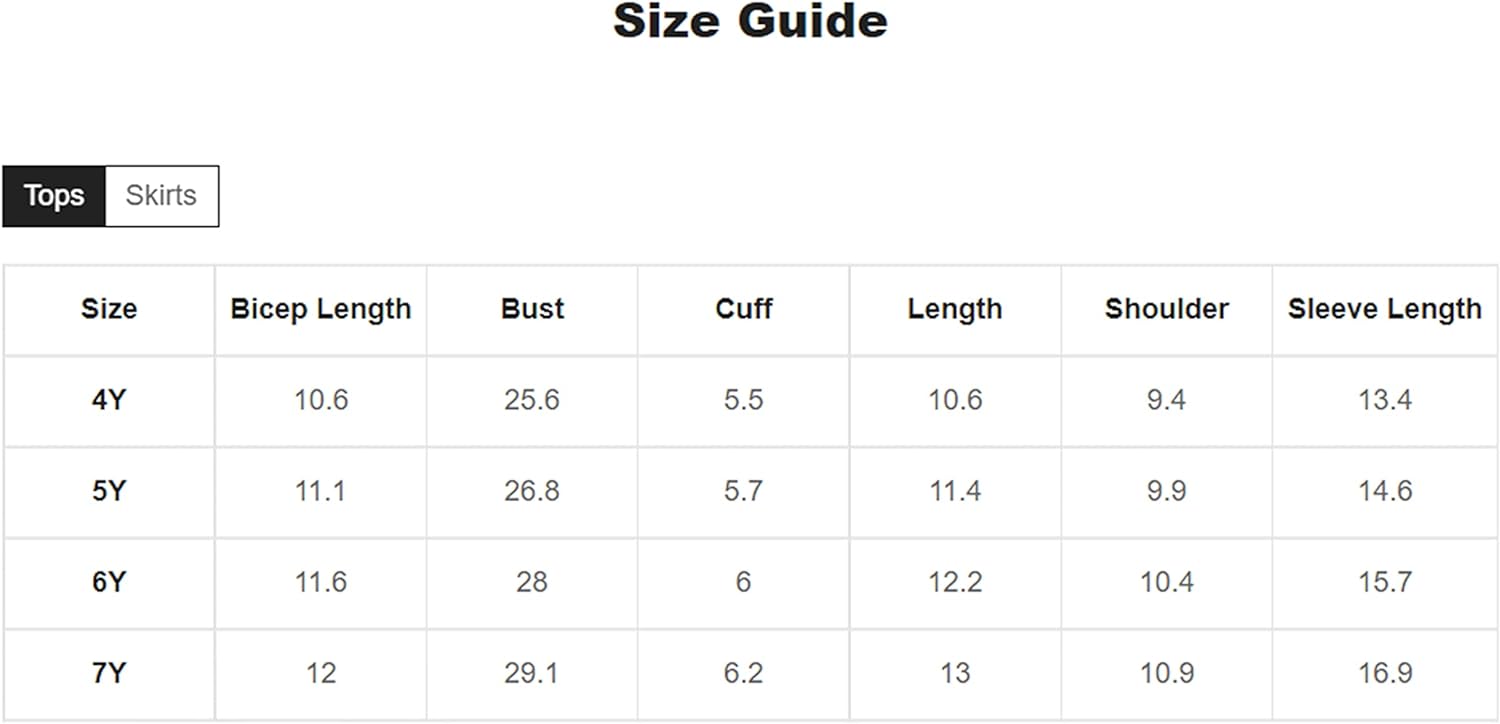Select the 6Y size row label
1500x724 pixels.
click(109, 582)
